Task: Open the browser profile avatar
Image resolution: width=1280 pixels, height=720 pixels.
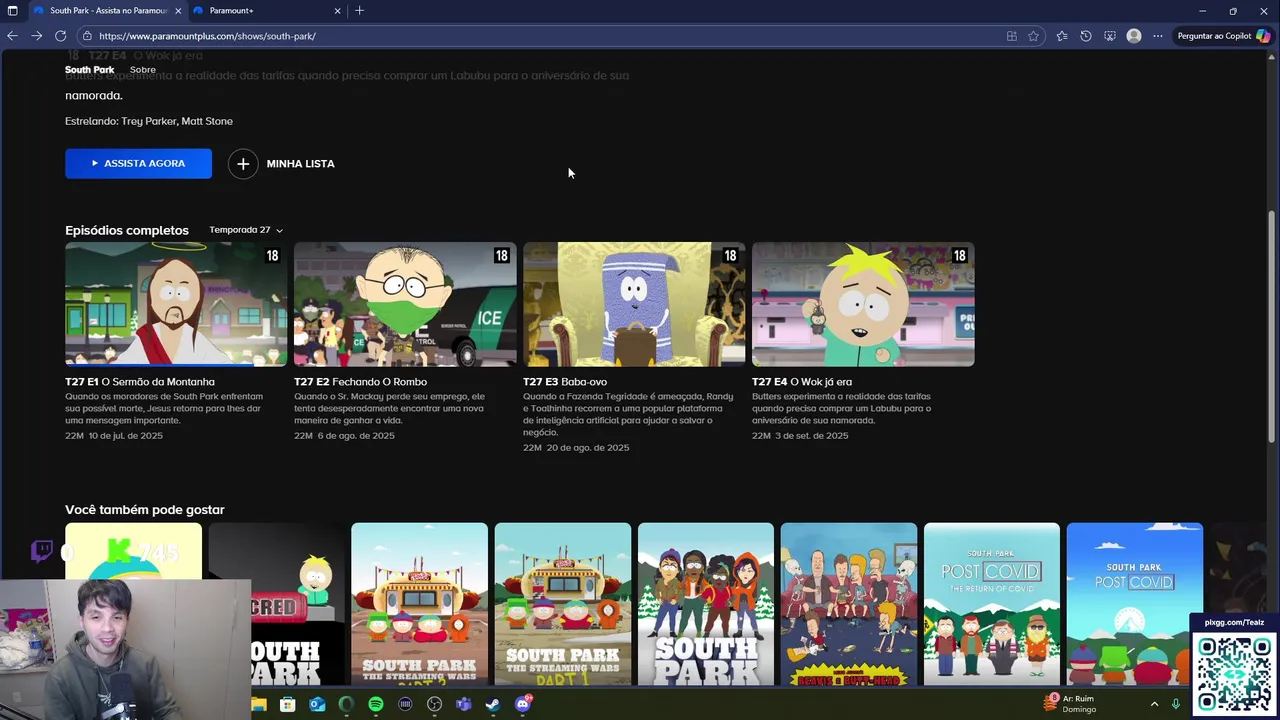Action: pos(1134,36)
